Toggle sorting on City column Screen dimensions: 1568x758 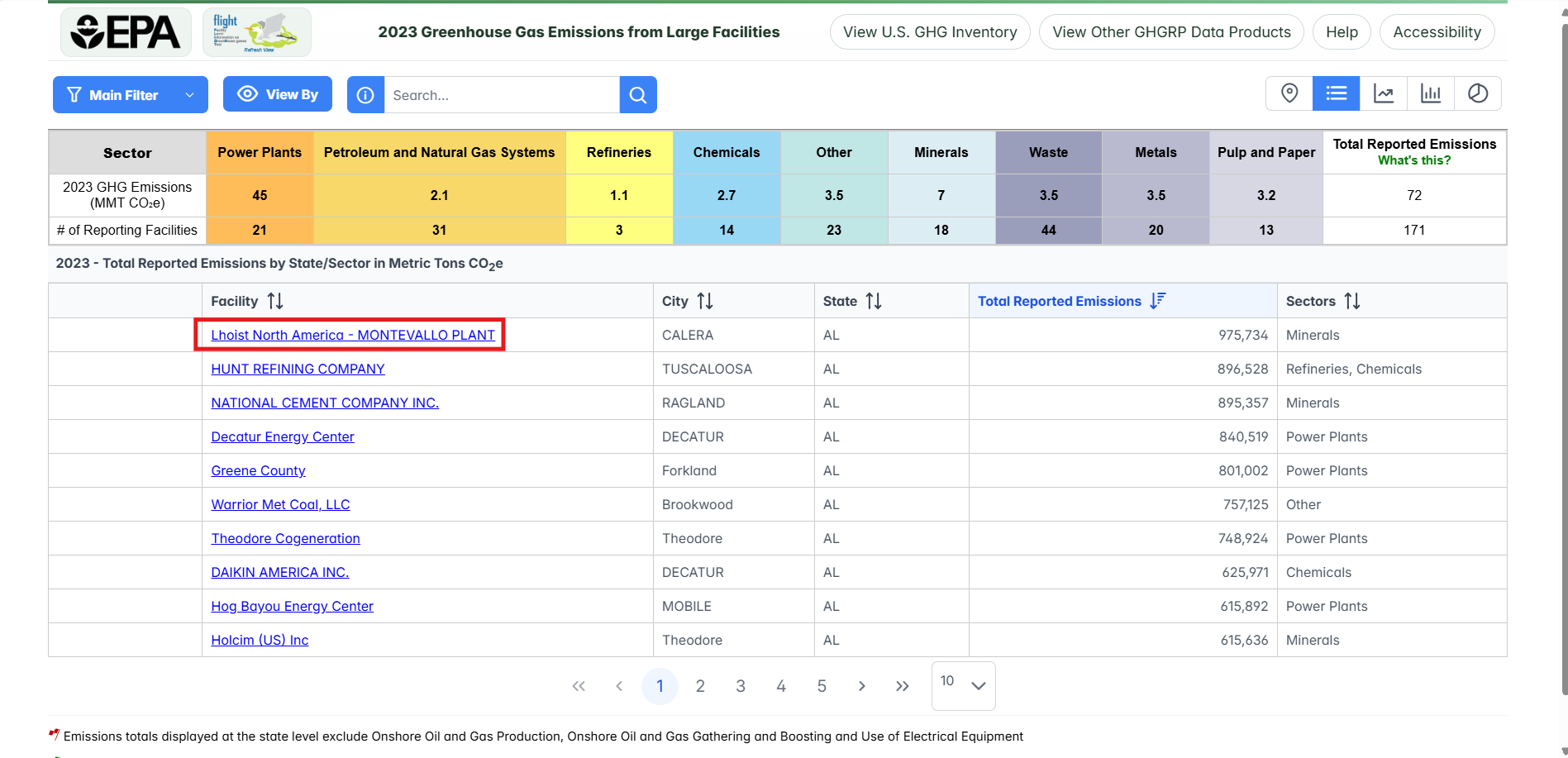point(704,301)
